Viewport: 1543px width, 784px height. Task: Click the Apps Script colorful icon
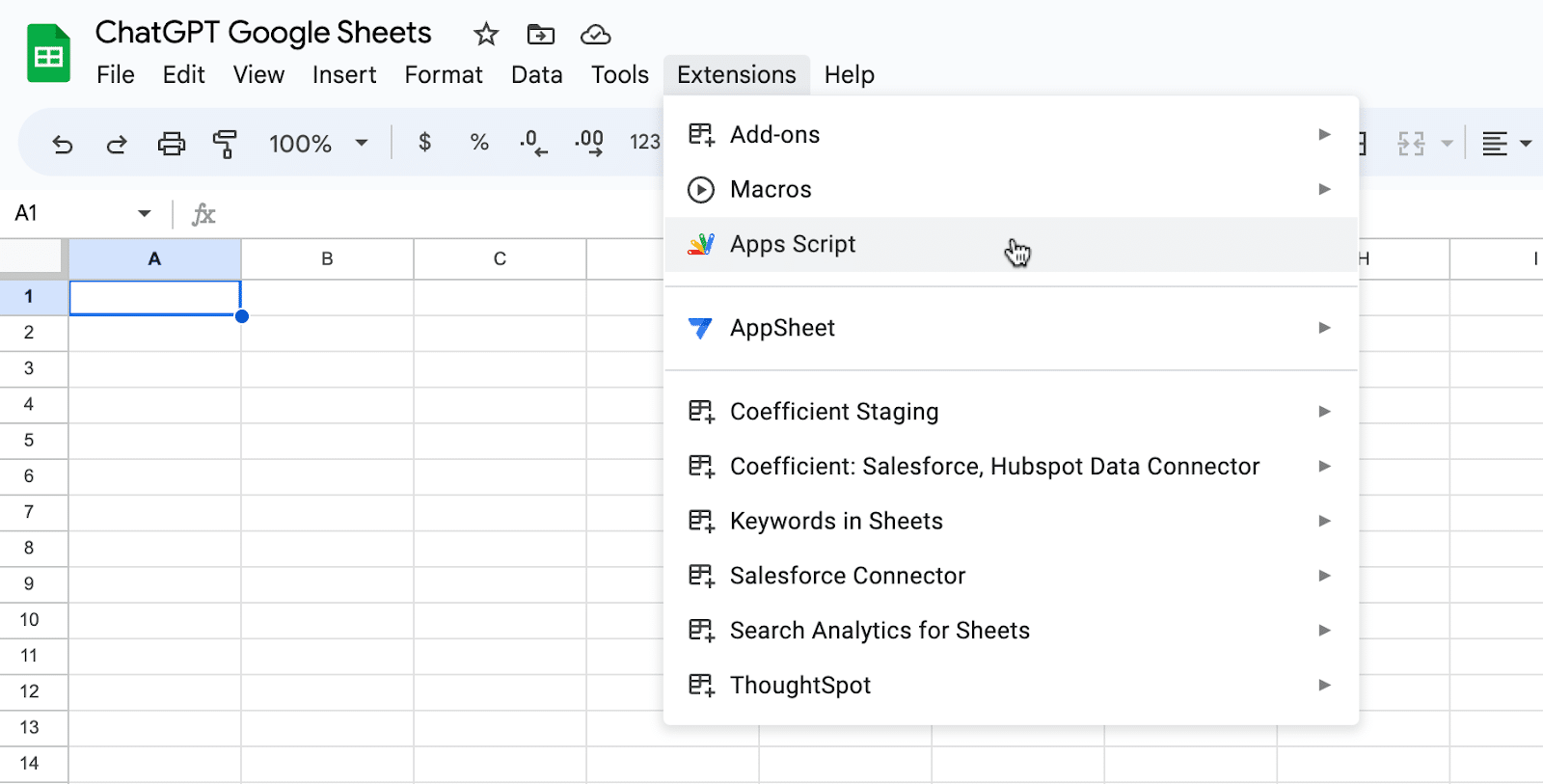pos(701,244)
